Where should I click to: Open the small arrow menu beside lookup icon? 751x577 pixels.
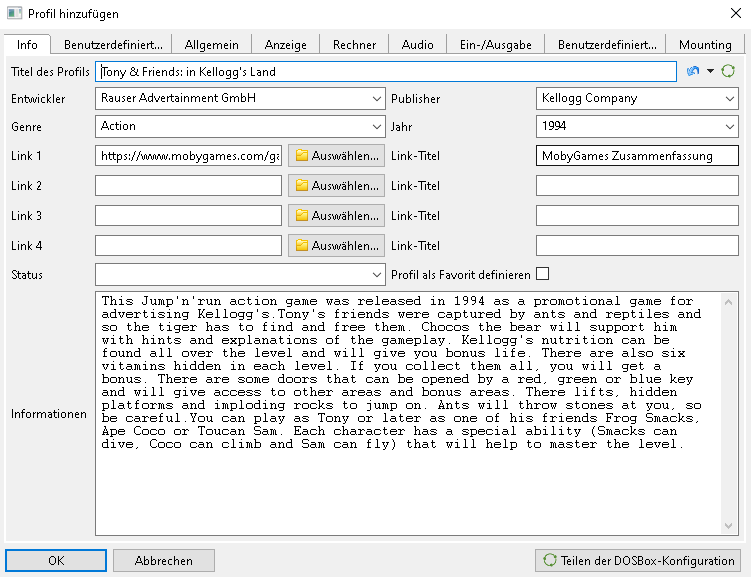[x=710, y=72]
